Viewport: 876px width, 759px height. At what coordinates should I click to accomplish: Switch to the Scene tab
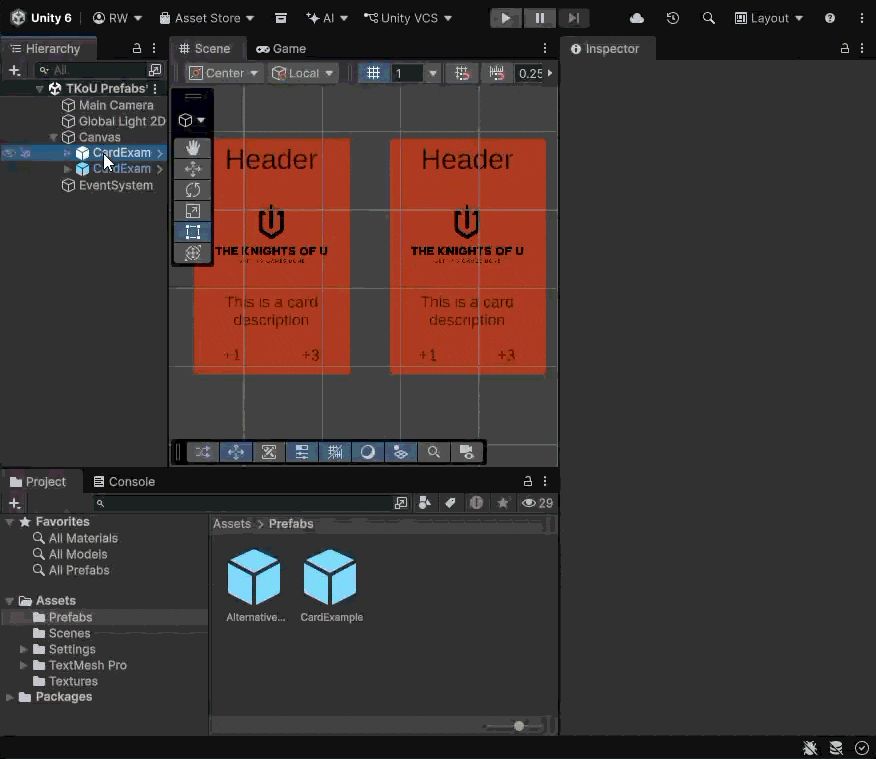coord(205,49)
